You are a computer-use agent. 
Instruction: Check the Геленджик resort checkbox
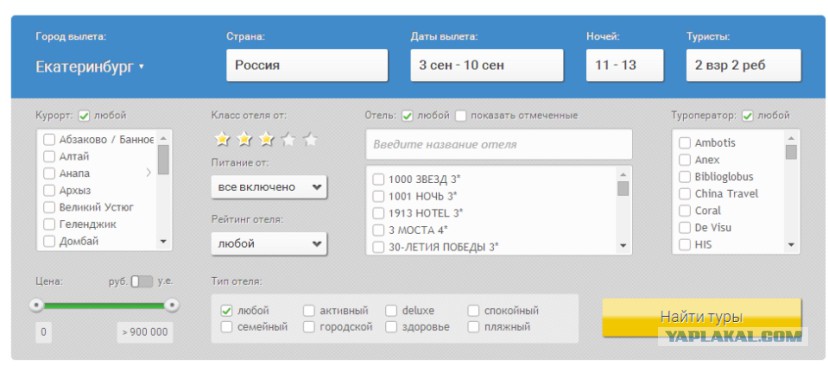tap(49, 224)
